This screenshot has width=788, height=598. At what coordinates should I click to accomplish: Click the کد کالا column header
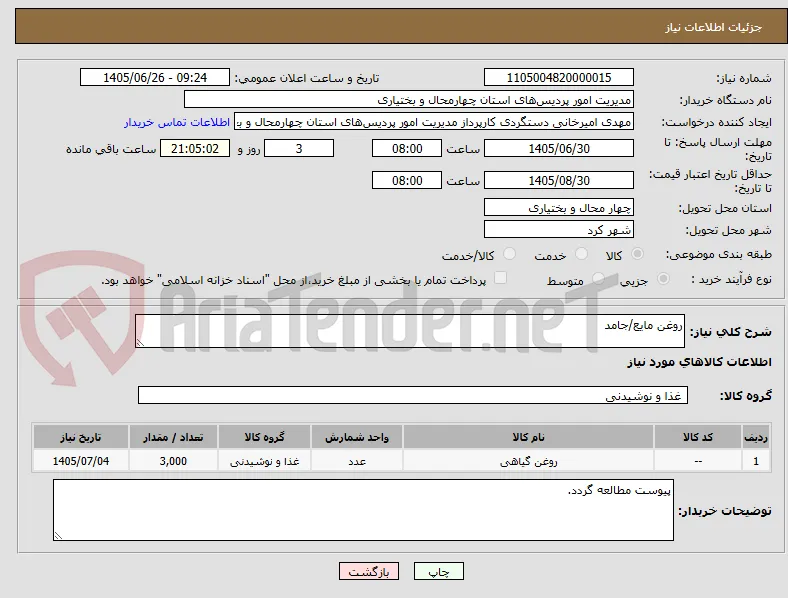698,437
